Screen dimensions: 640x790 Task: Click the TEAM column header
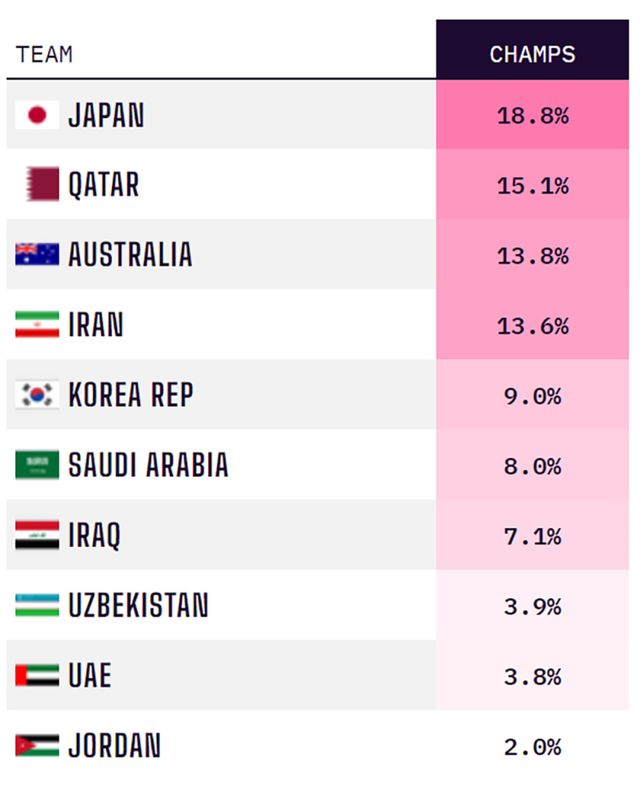click(44, 54)
